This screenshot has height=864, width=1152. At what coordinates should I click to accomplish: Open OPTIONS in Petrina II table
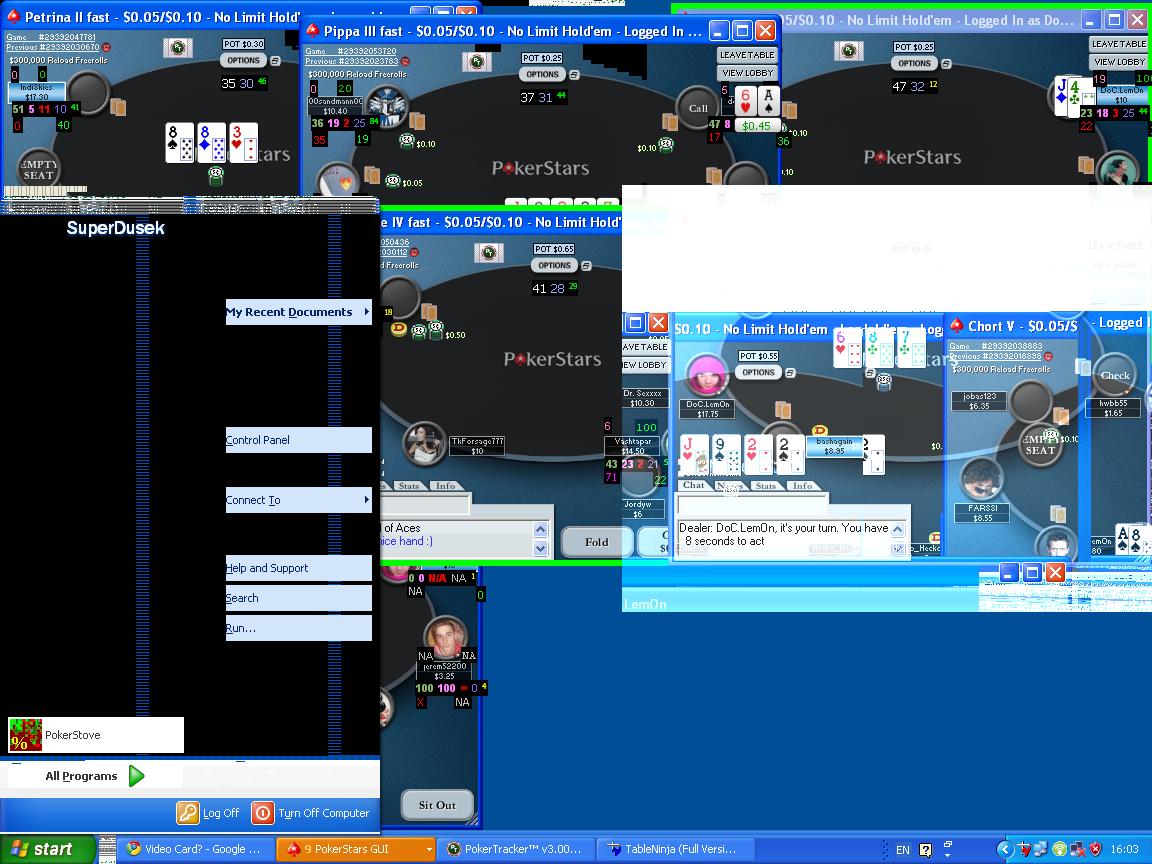243,61
